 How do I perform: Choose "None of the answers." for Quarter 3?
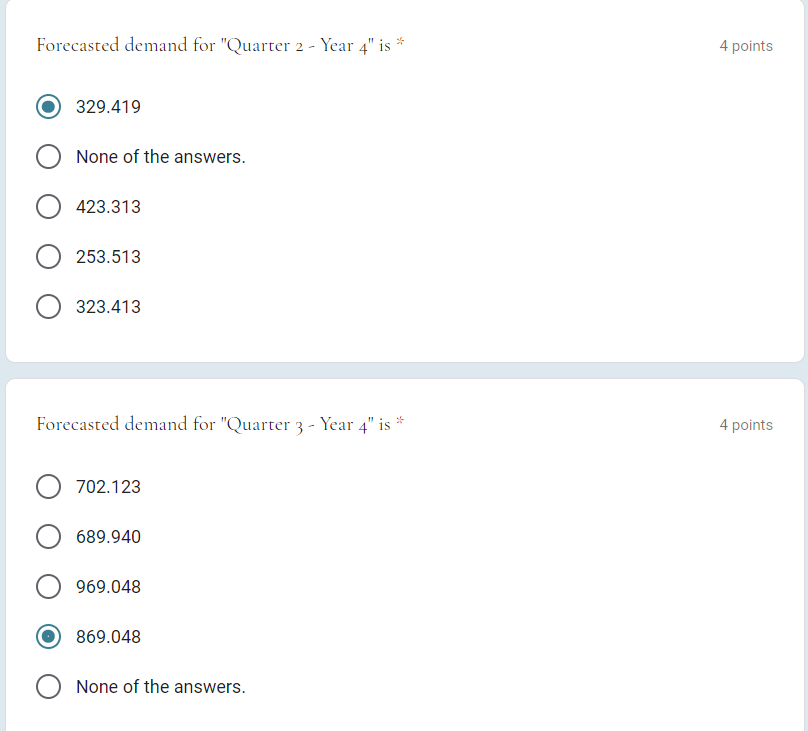(x=48, y=686)
